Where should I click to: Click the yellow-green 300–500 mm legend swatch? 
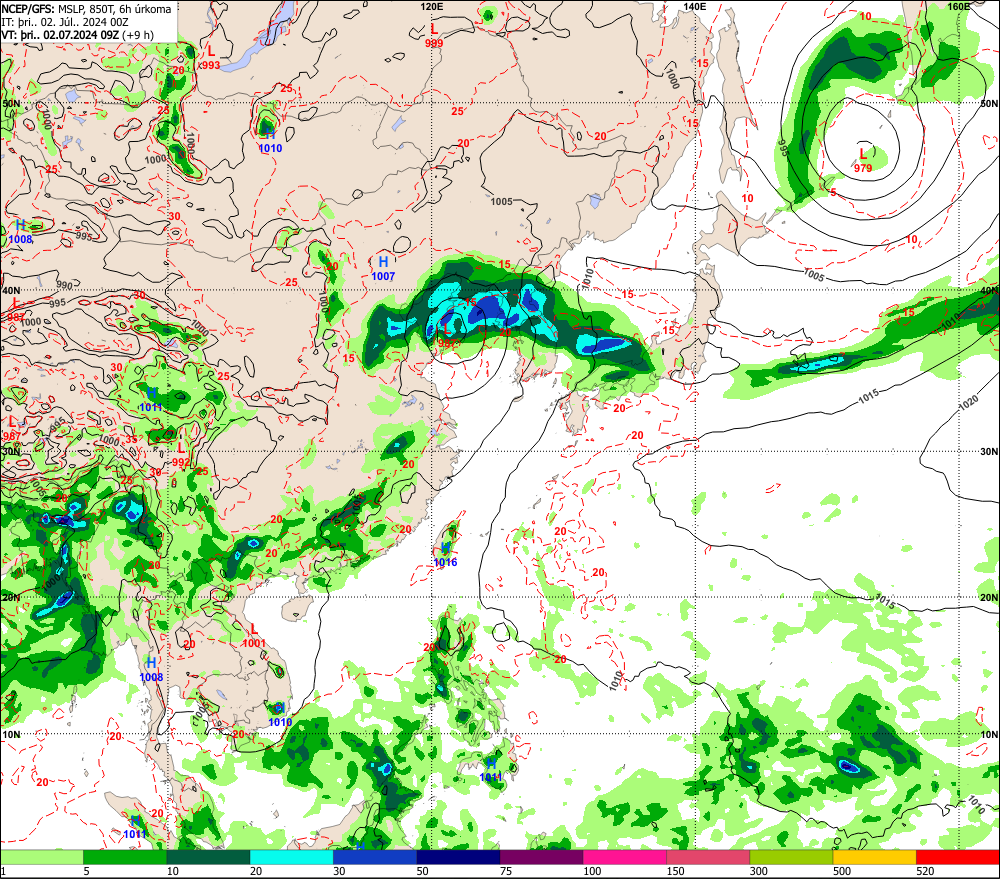pyautogui.click(x=791, y=857)
